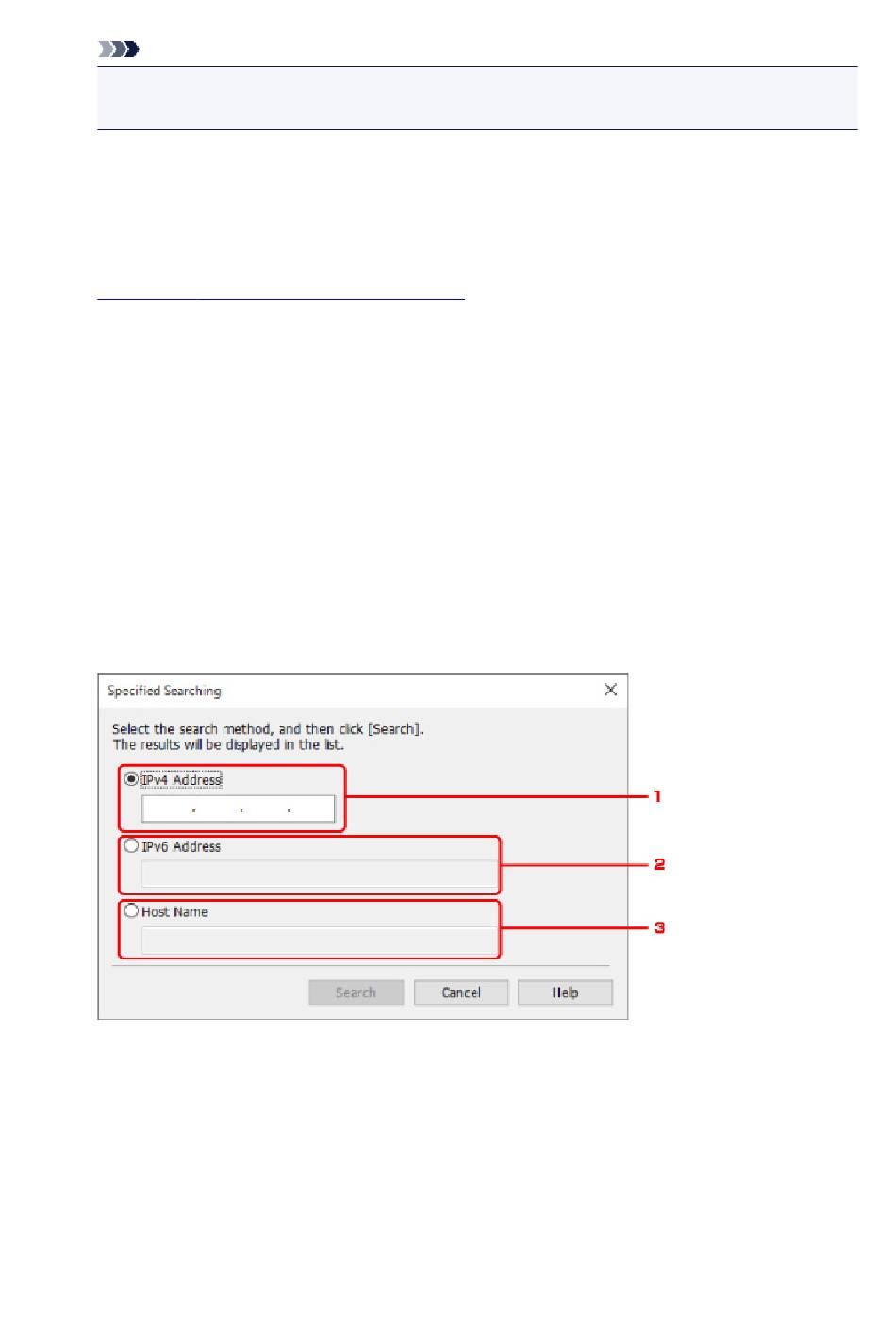Viewport: 896px width, 1318px height.
Task: Close the Specified Searching dialog
Action: [x=610, y=690]
